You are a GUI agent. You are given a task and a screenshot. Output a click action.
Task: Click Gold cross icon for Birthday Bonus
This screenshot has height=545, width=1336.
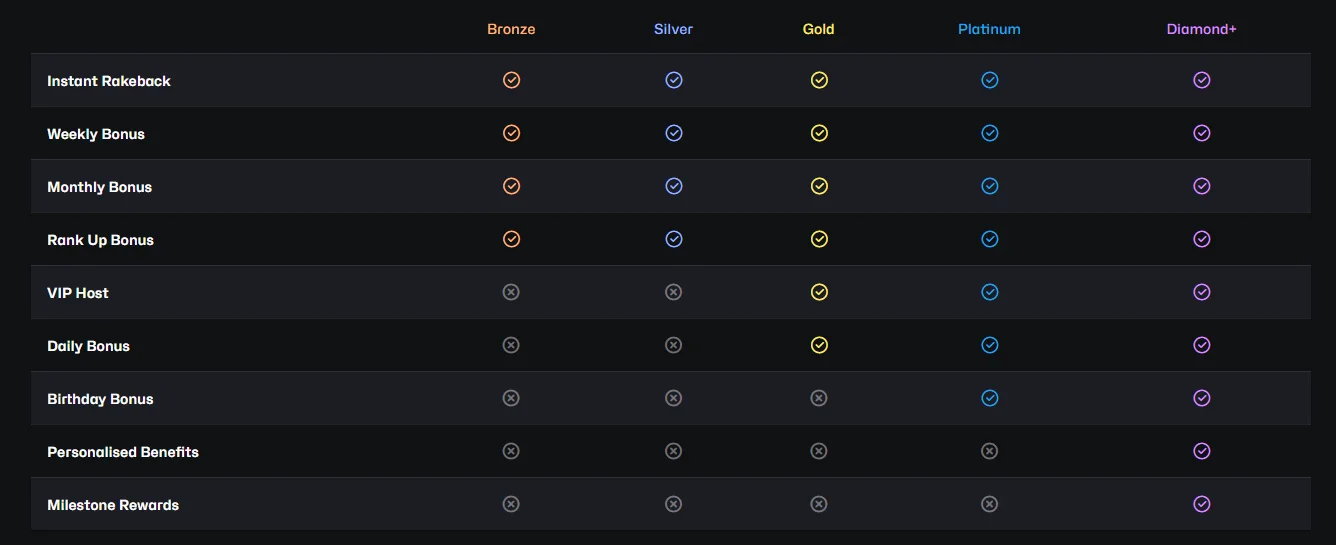[x=819, y=398]
